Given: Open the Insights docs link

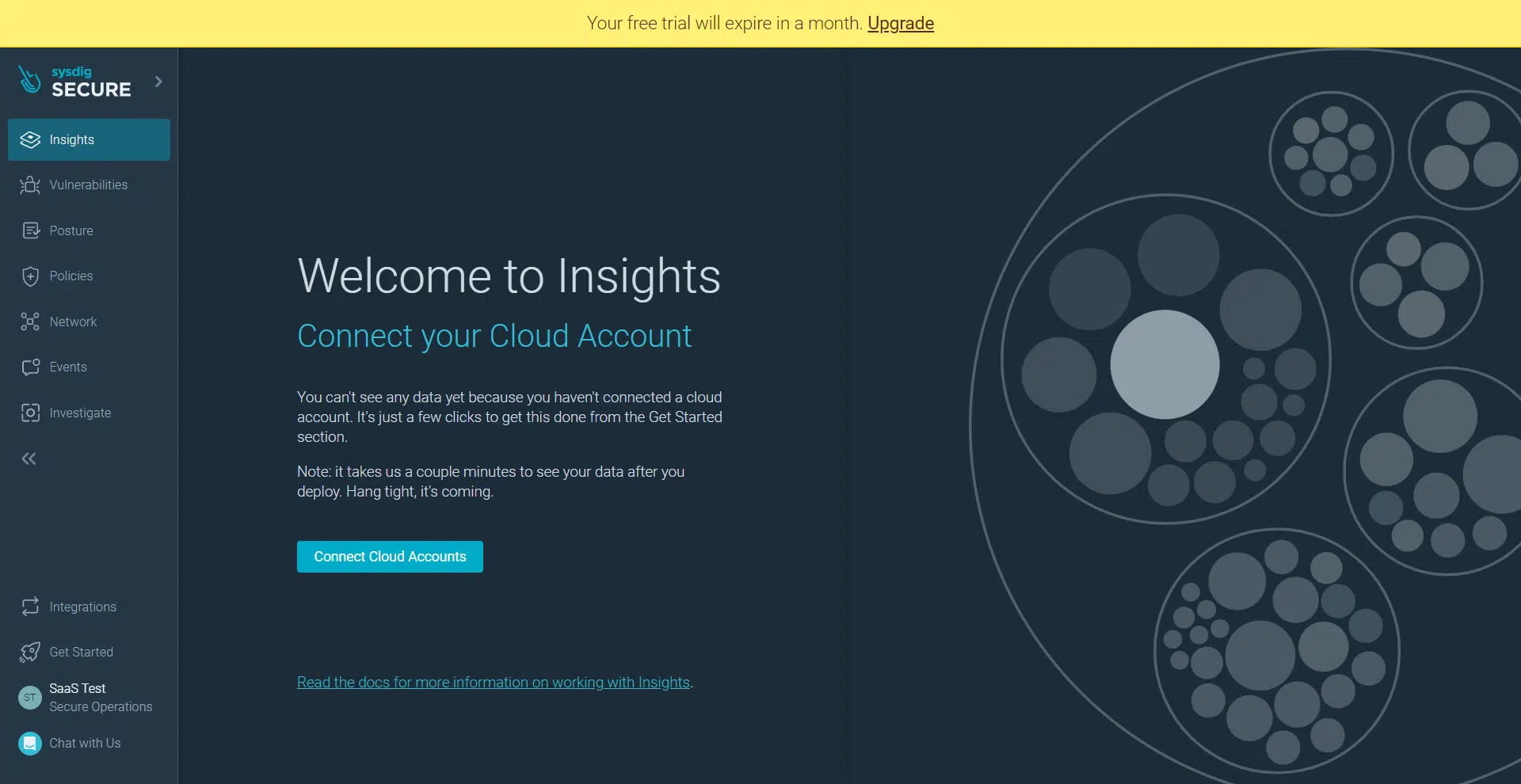Looking at the screenshot, I should 493,683.
